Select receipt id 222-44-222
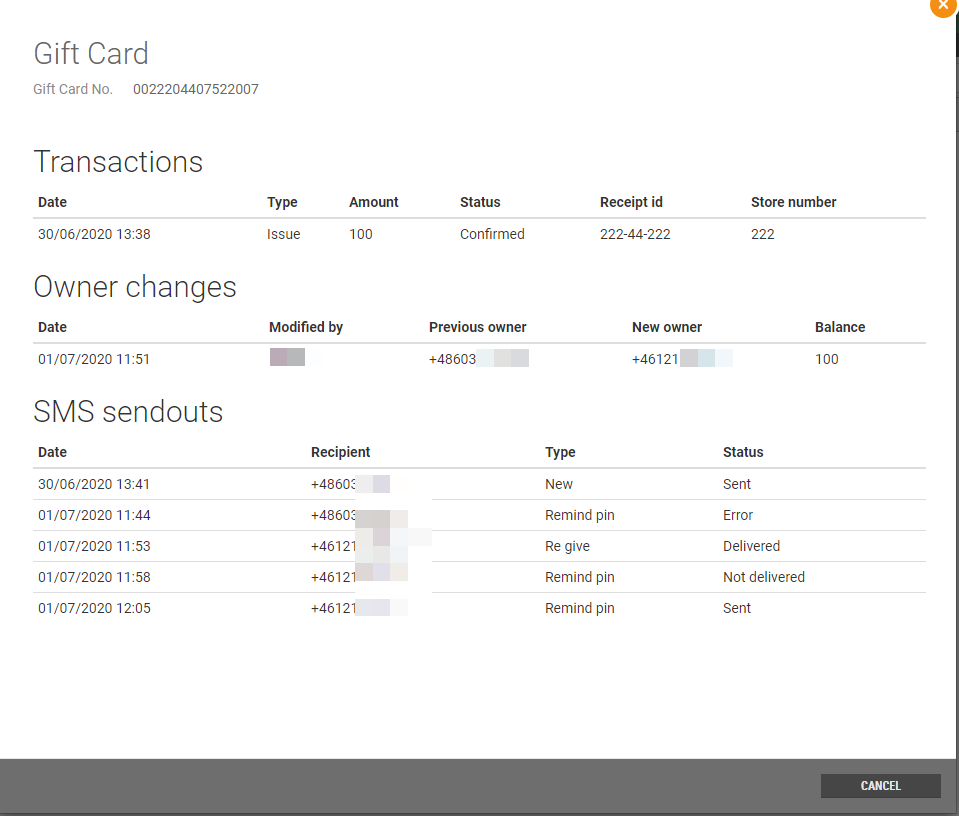 (x=635, y=234)
